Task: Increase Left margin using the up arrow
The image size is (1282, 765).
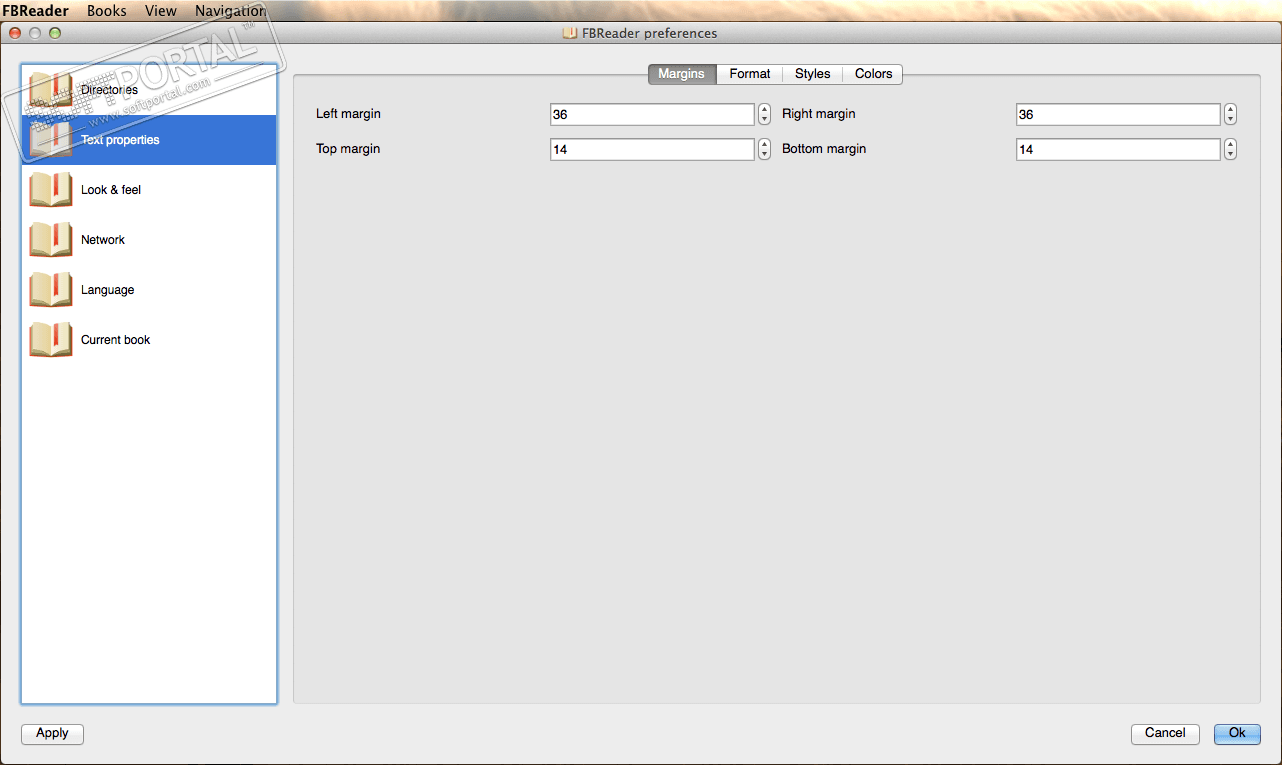Action: [765, 109]
